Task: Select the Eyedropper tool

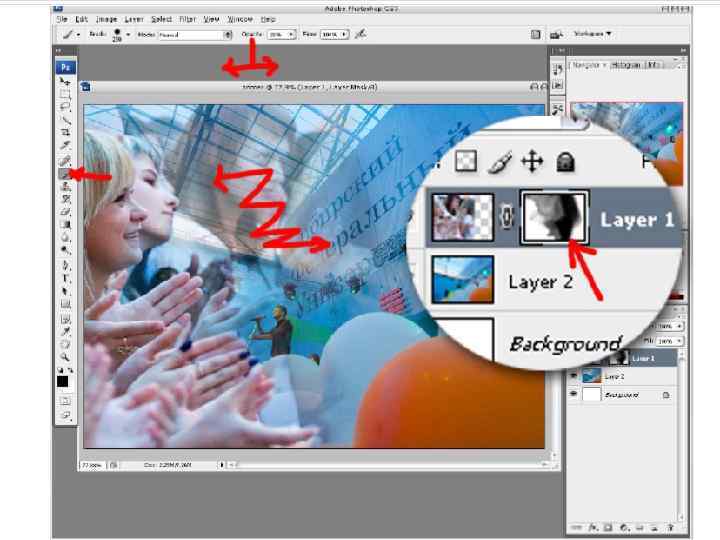Action: (65, 332)
